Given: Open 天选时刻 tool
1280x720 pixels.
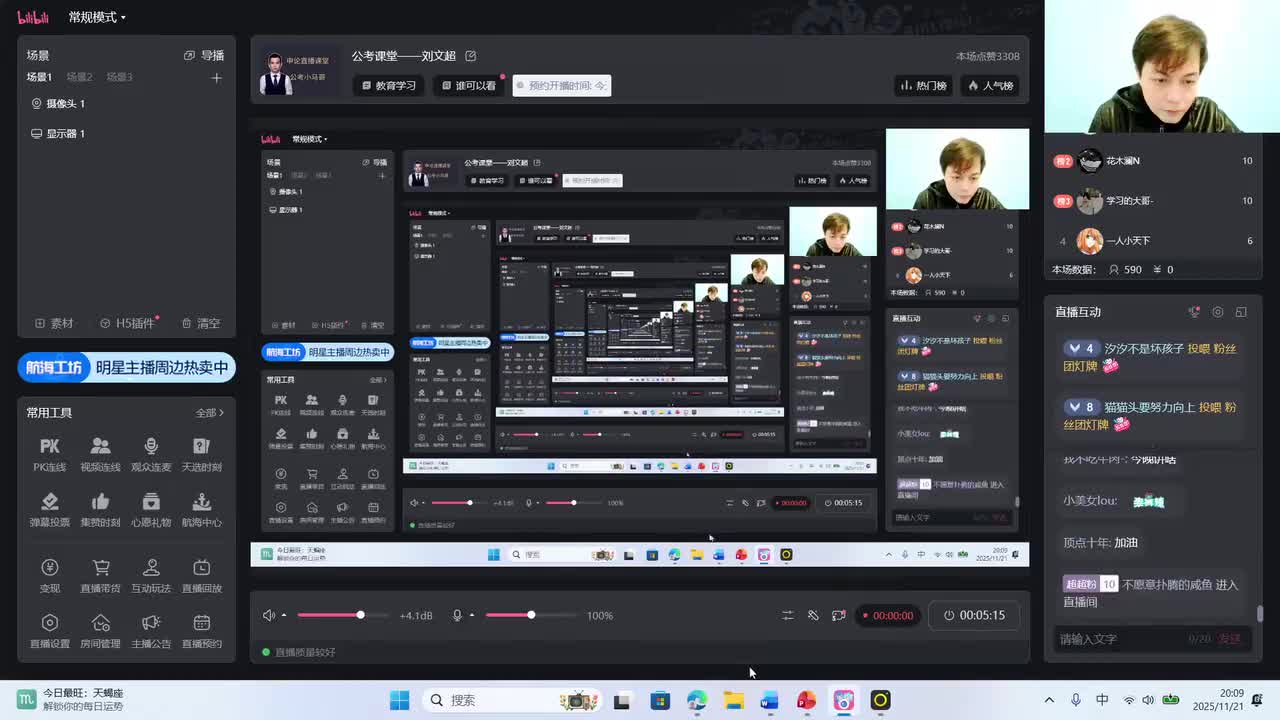Looking at the screenshot, I should pyautogui.click(x=202, y=454).
